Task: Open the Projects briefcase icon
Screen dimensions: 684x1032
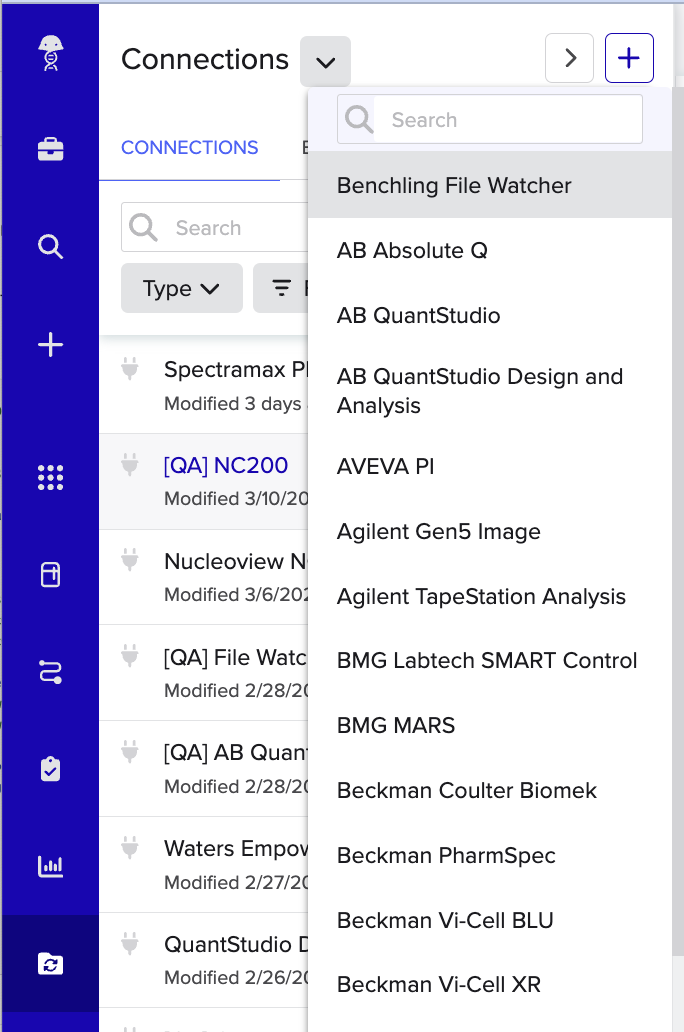Action: pyautogui.click(x=51, y=149)
